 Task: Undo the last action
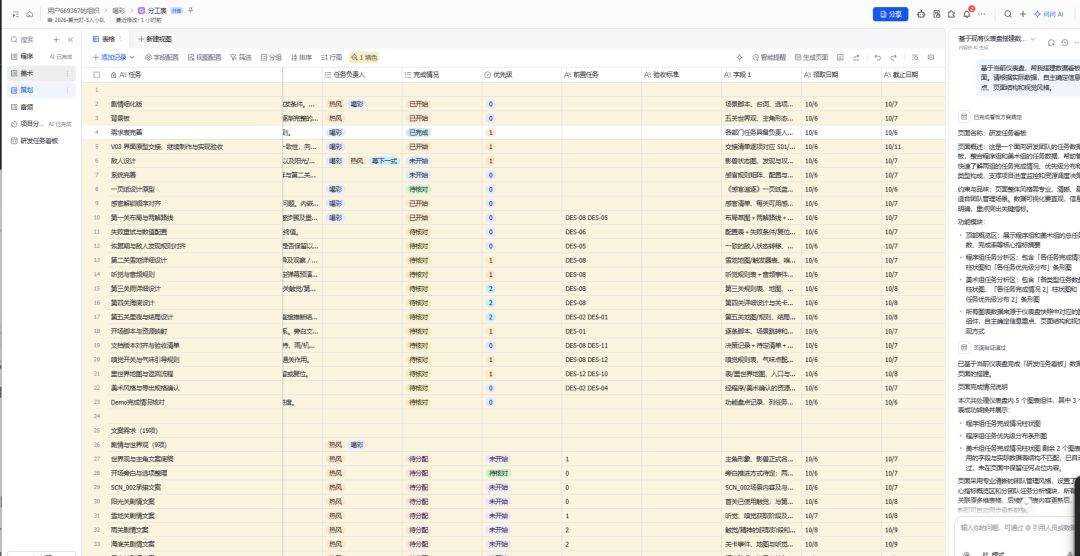(878, 57)
